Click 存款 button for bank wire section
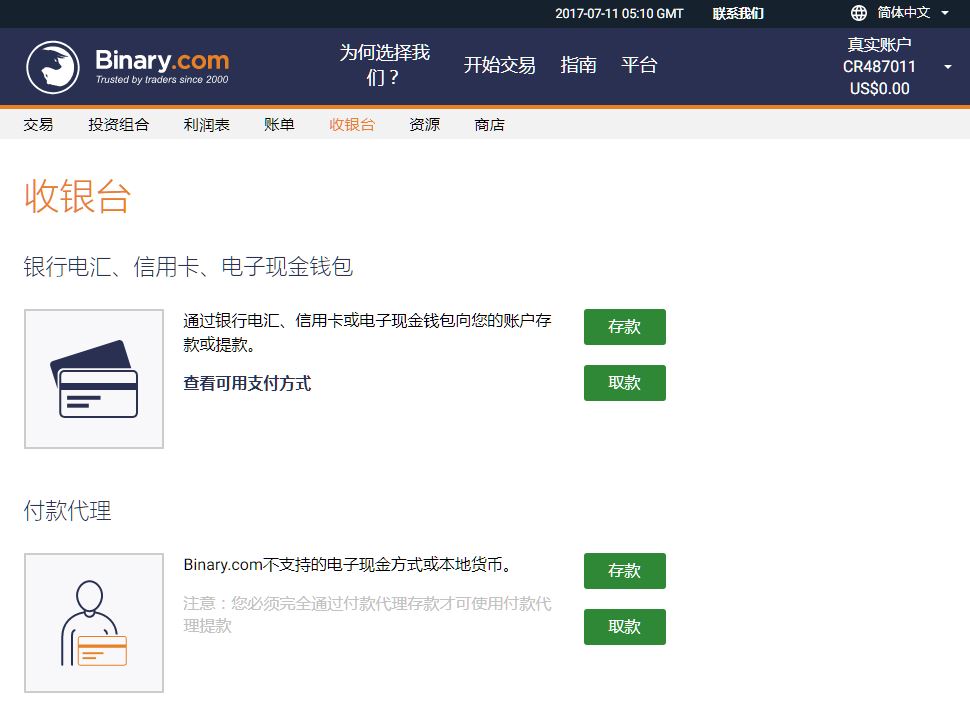 [x=625, y=327]
